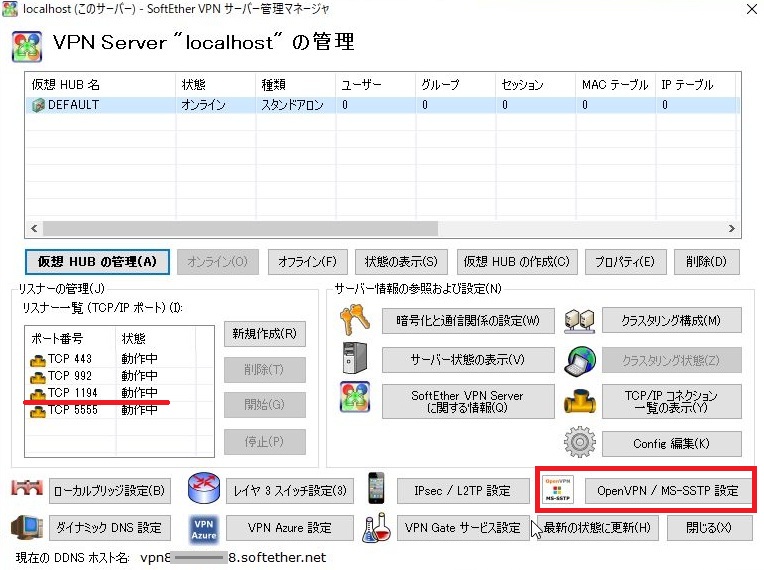Click the 'スタンドアロン' cell in DEFAULT row

point(296,105)
